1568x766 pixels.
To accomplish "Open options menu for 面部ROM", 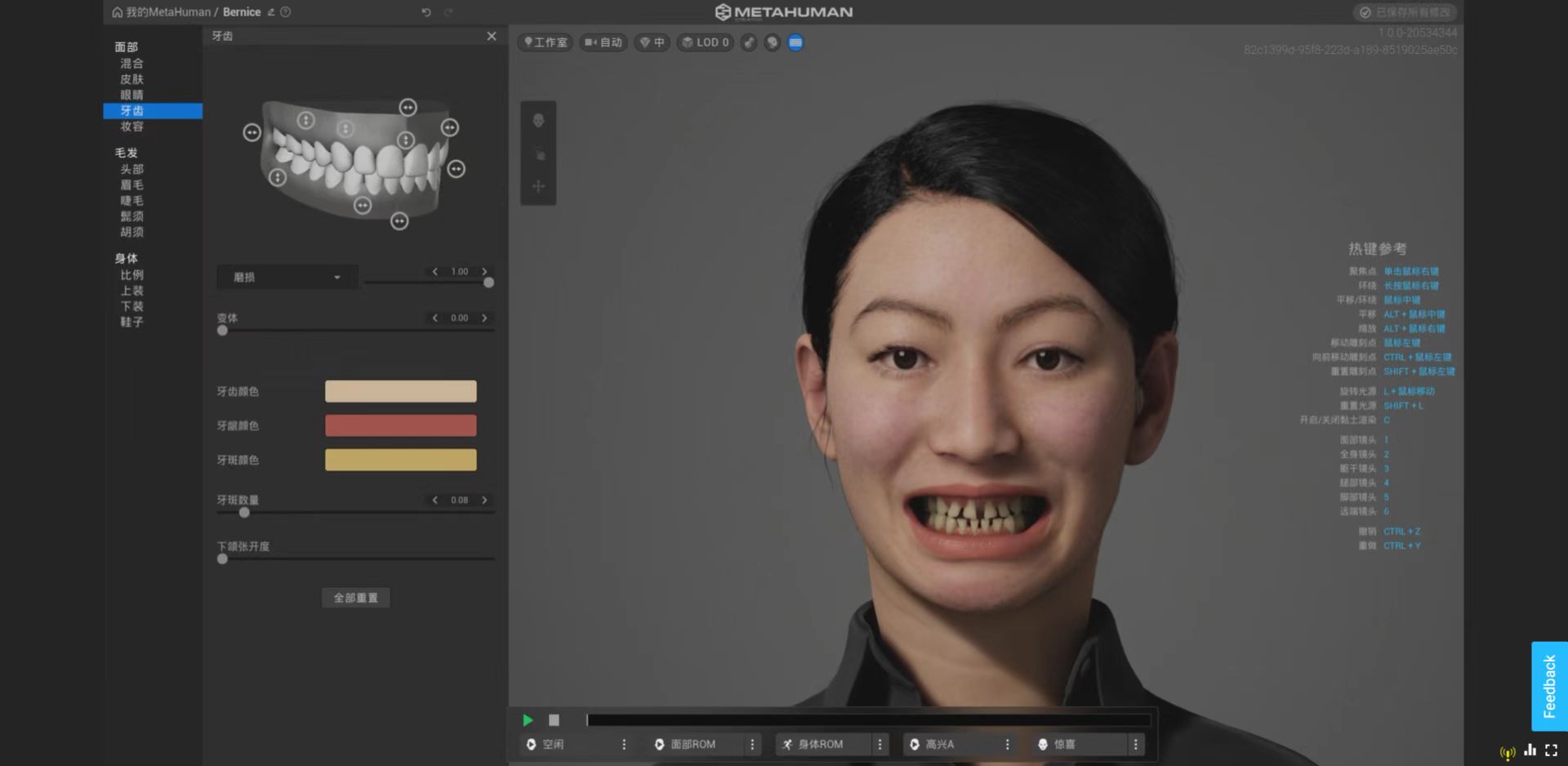I will (x=753, y=745).
